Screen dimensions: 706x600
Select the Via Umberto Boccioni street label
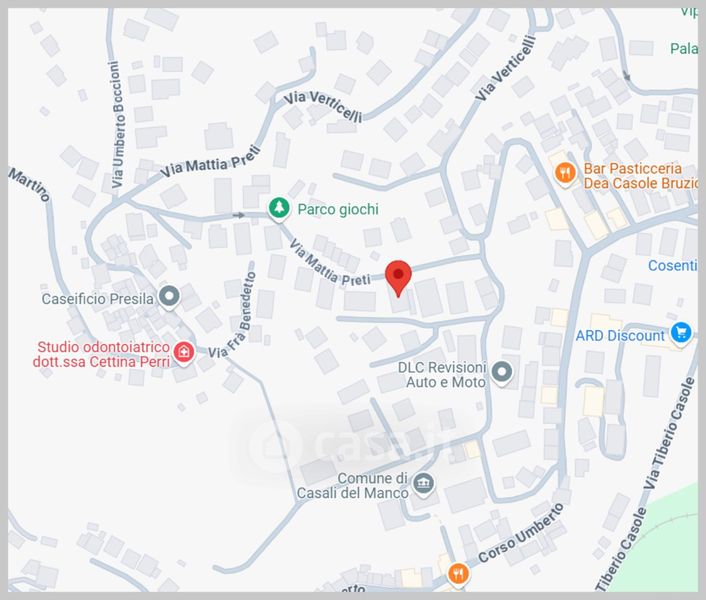(117, 124)
